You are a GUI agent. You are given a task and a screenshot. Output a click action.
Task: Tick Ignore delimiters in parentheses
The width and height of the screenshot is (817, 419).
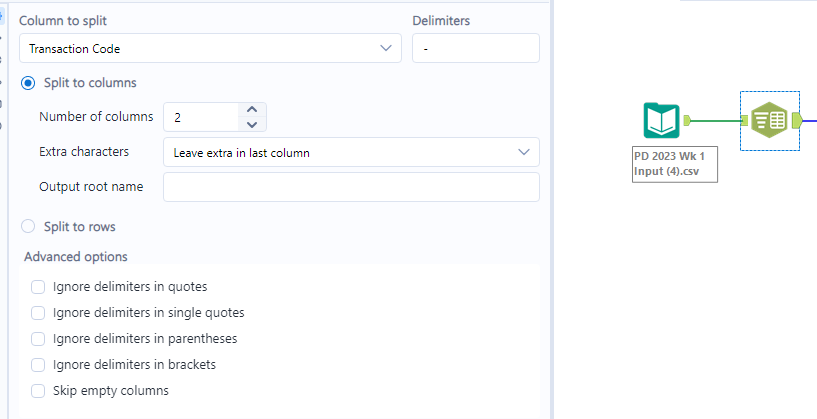pyautogui.click(x=38, y=339)
